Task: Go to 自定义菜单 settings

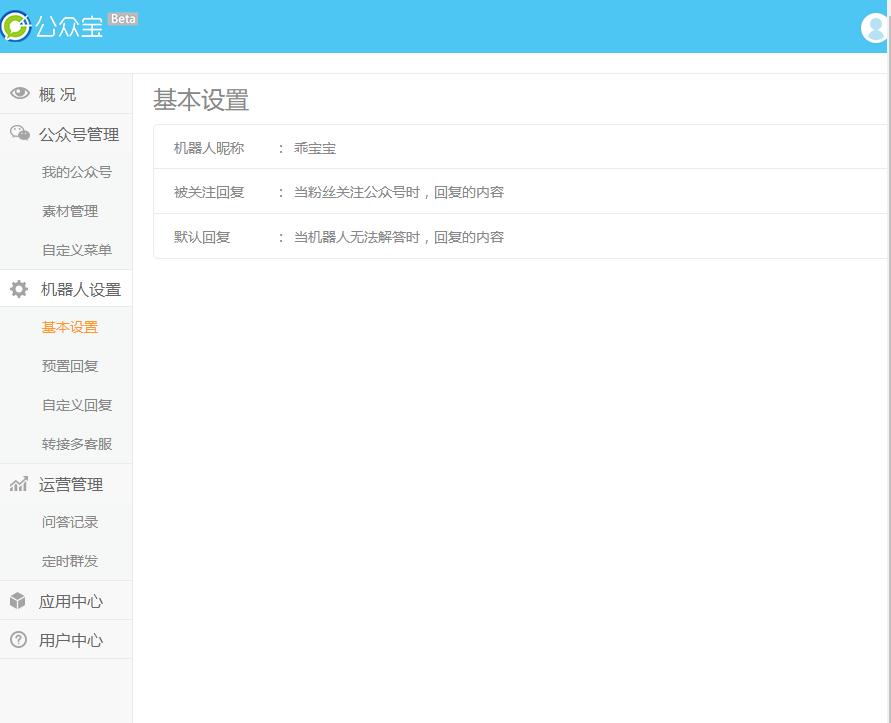Action: [x=76, y=249]
